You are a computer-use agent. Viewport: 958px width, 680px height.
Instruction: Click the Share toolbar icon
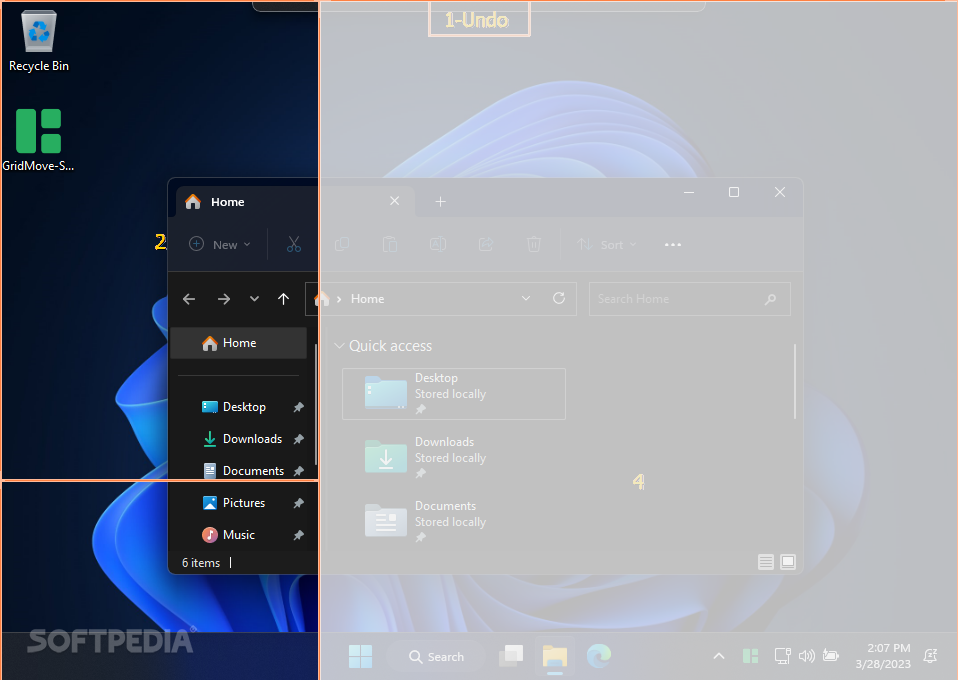[486, 244]
